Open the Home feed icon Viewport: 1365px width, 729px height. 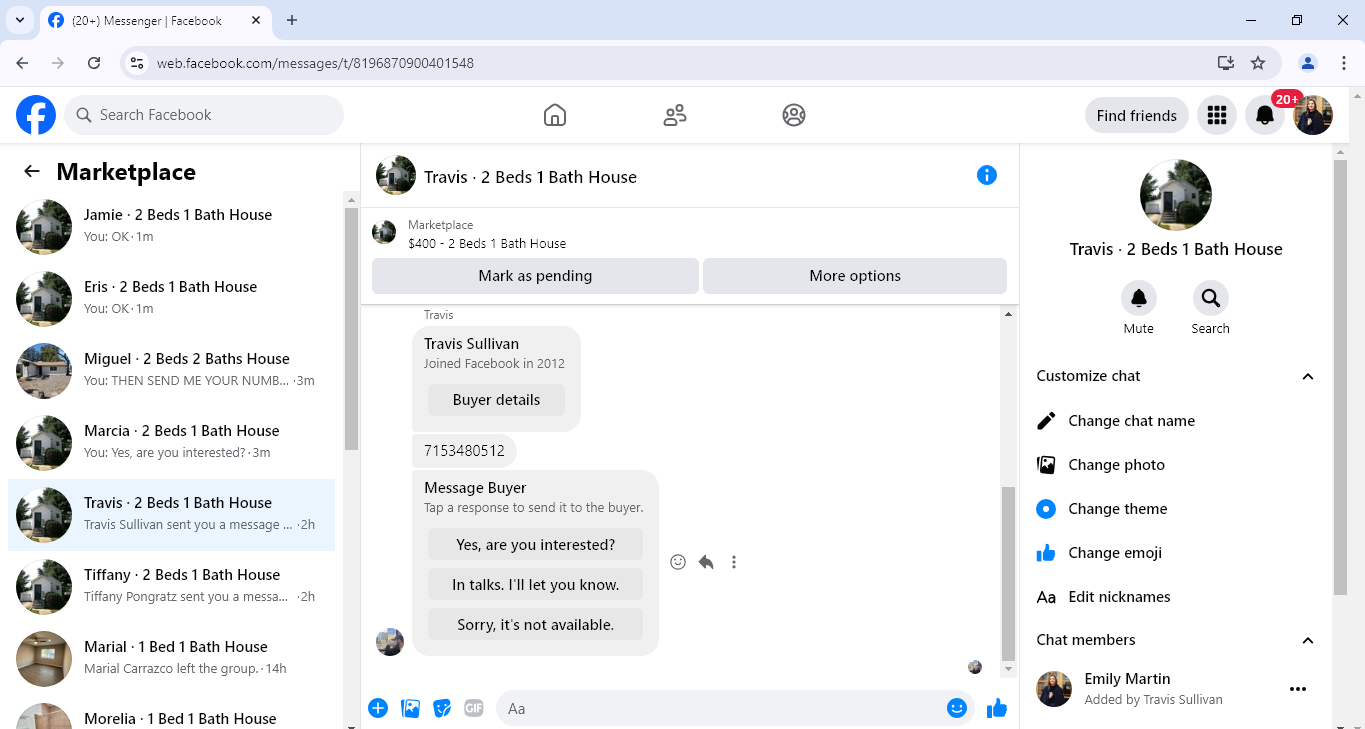tap(555, 115)
